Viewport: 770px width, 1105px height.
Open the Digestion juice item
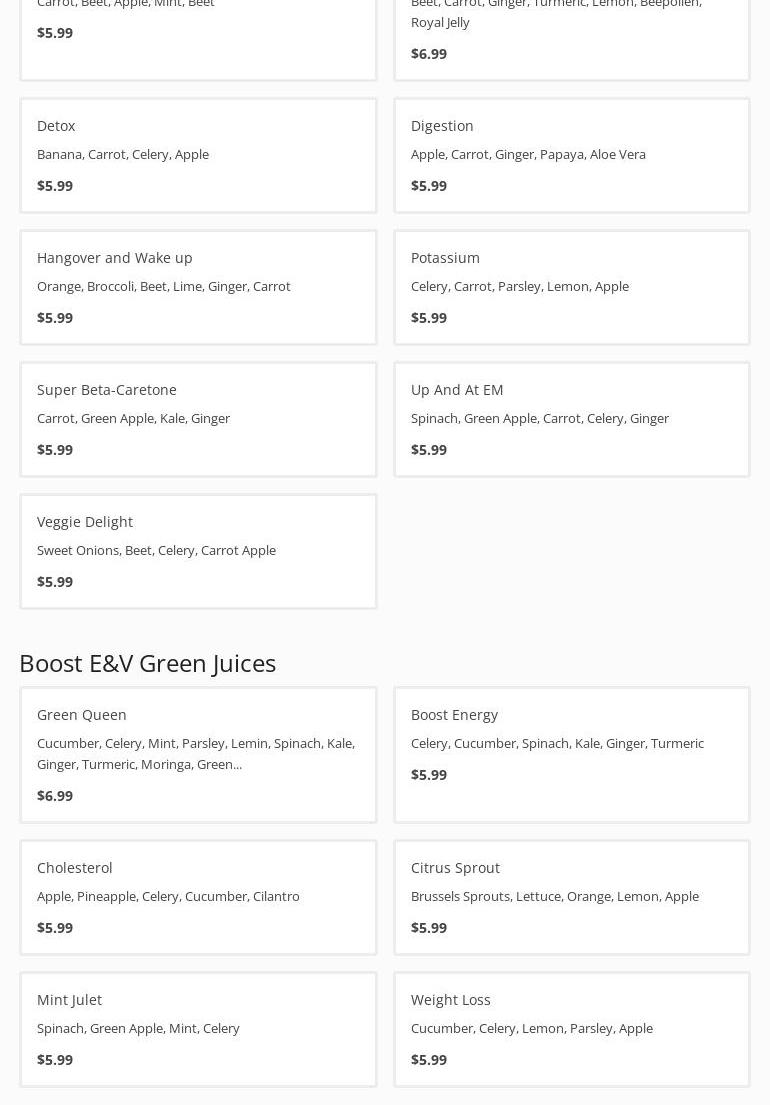572,155
